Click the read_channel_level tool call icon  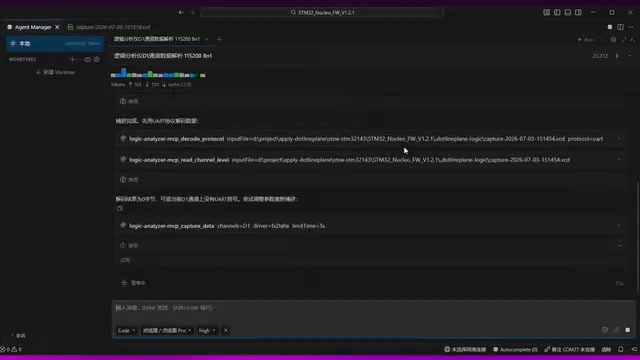123,160
